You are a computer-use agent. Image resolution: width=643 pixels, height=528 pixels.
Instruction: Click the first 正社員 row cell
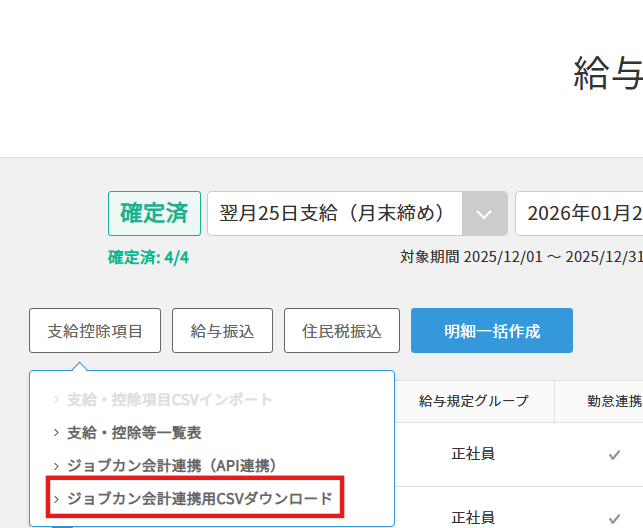pos(473,454)
